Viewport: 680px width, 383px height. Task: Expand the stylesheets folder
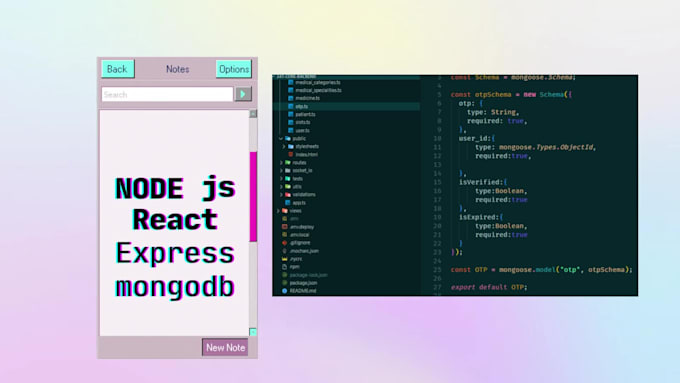[284, 147]
